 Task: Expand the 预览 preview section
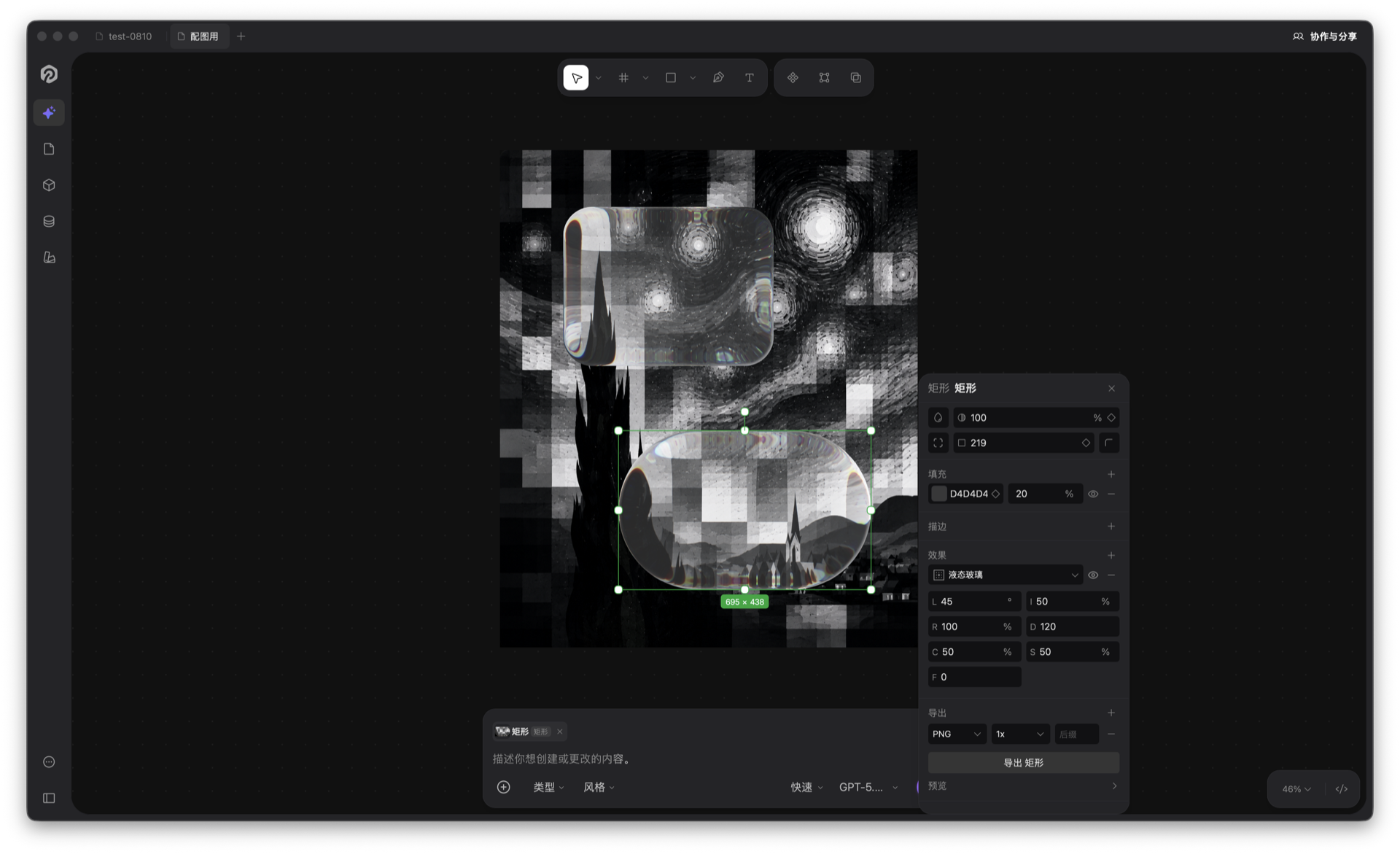[1022, 786]
